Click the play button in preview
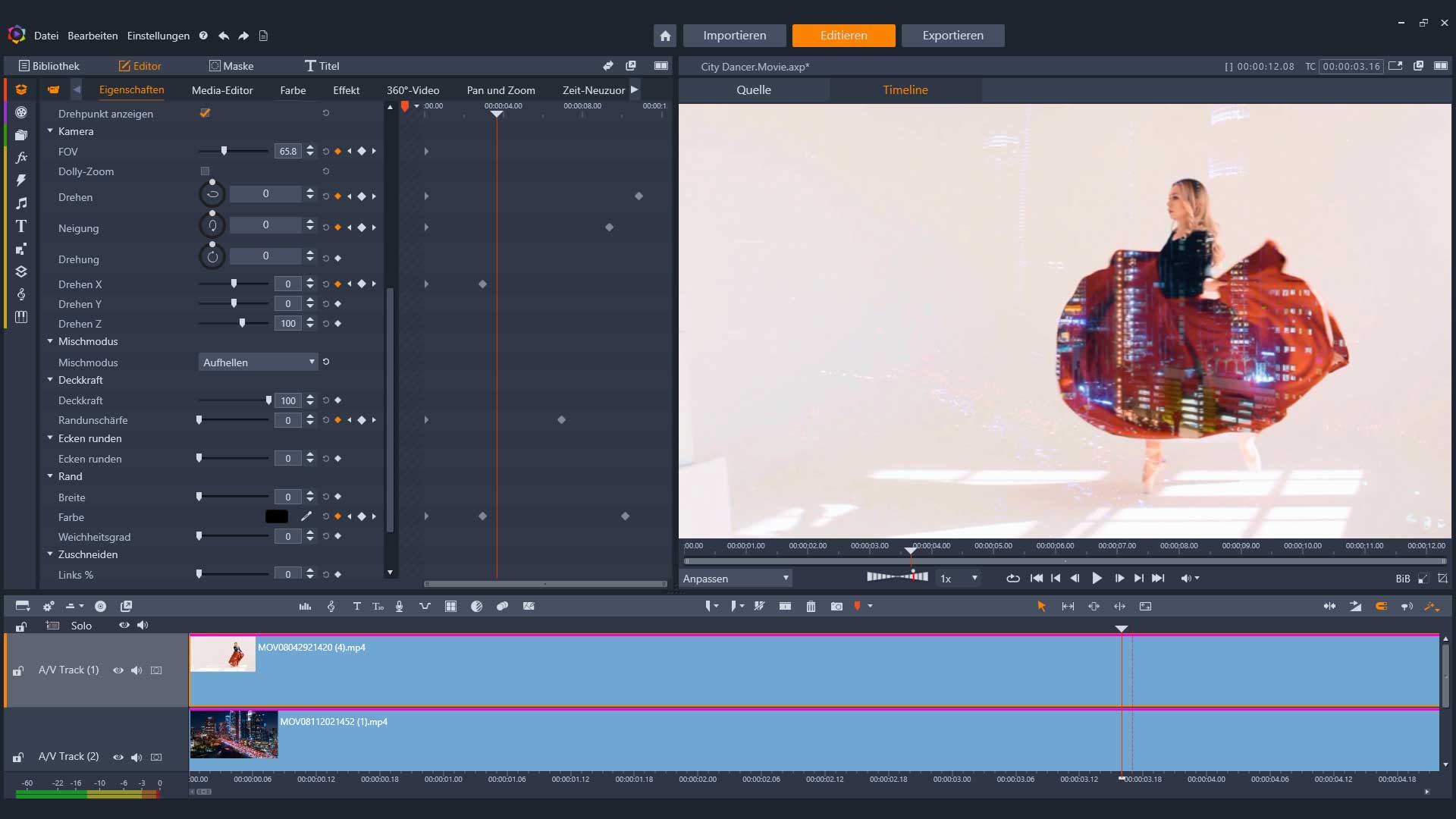The height and width of the screenshot is (819, 1456). tap(1097, 579)
